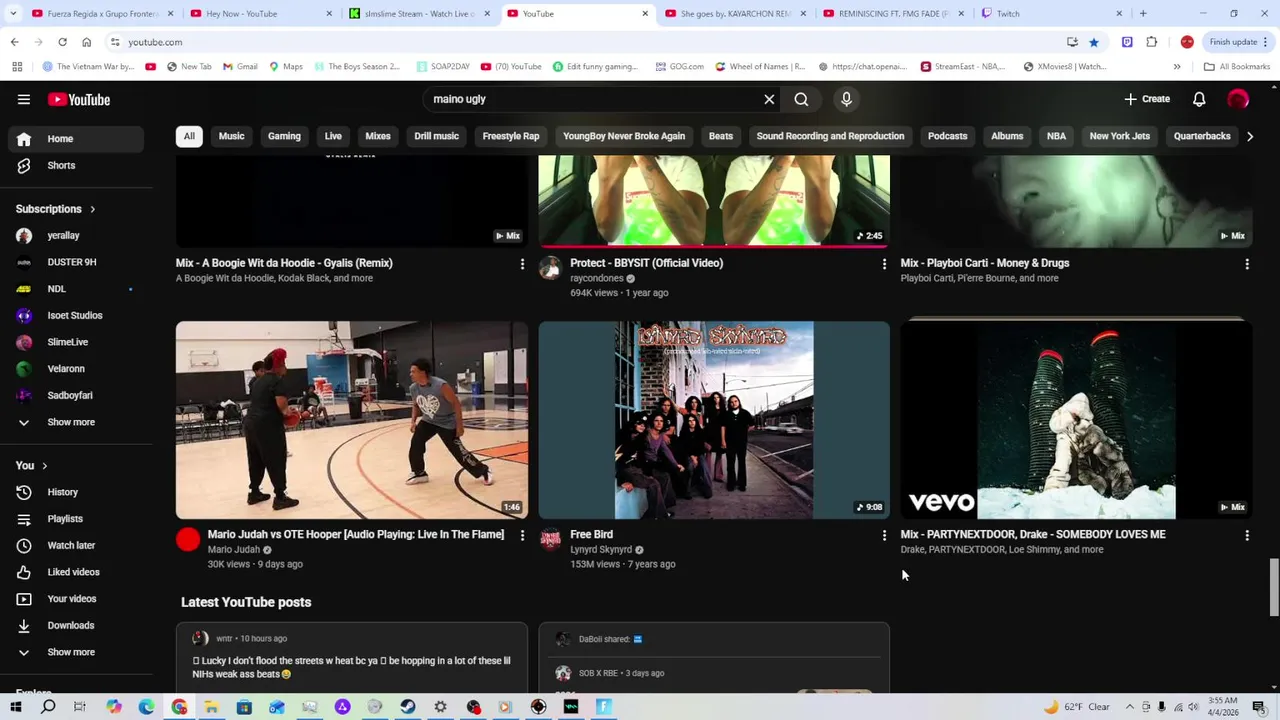The height and width of the screenshot is (720, 1280).
Task: Open a new browser tab
Action: pyautogui.click(x=1143, y=14)
